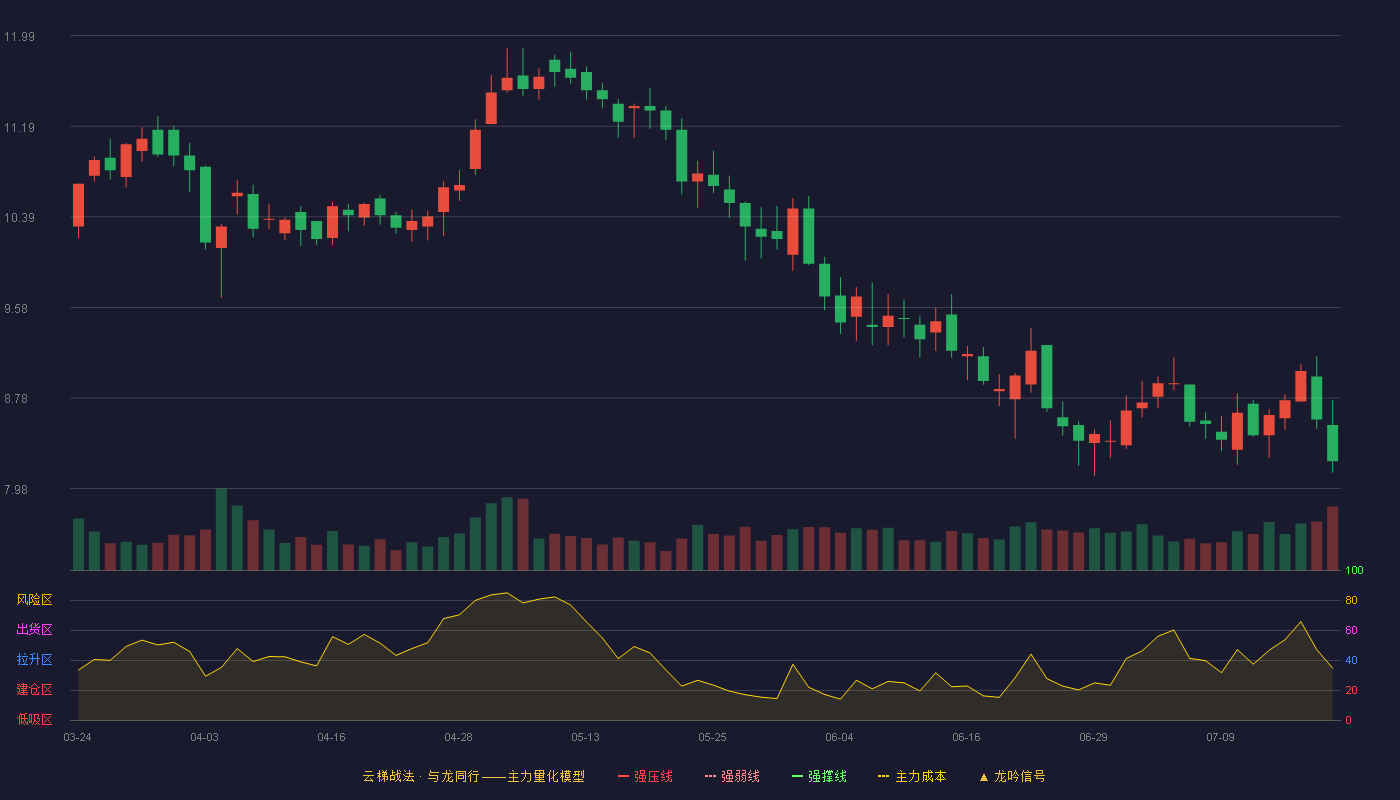The width and height of the screenshot is (1400, 800).
Task: Click the red line icon beside 强压线
Action: click(x=623, y=776)
